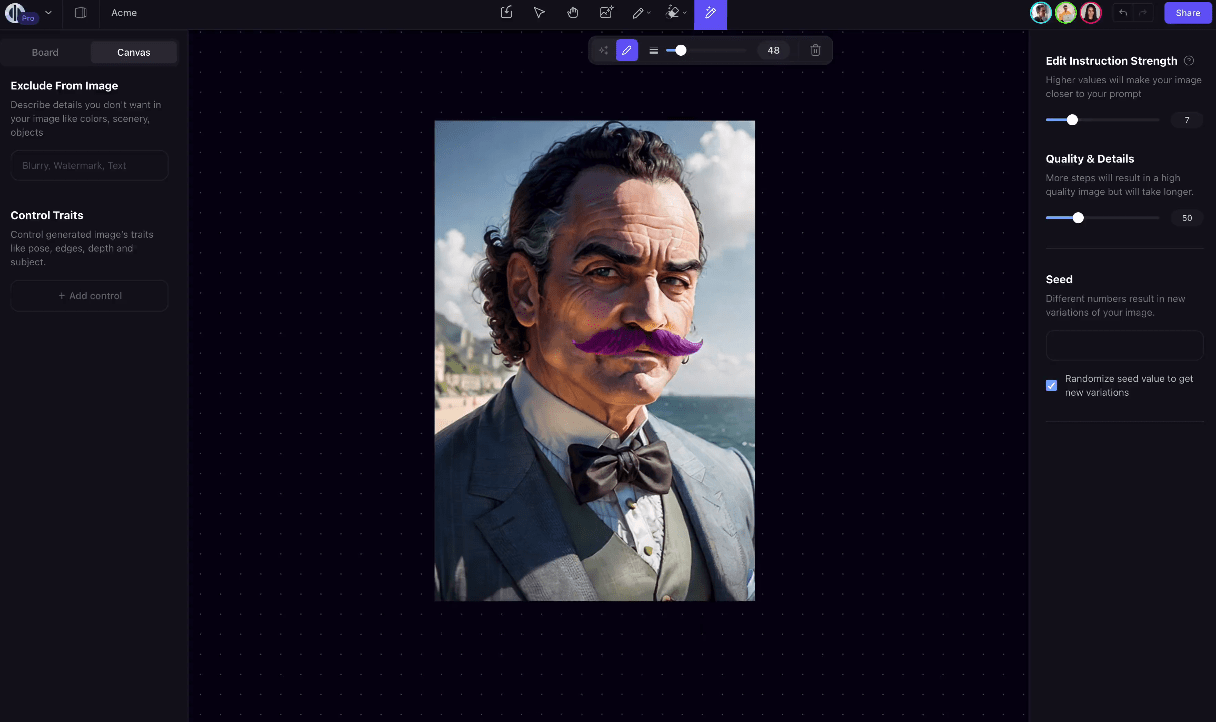Activate the hand pan tool
This screenshot has width=1216, height=722.
pyautogui.click(x=573, y=13)
